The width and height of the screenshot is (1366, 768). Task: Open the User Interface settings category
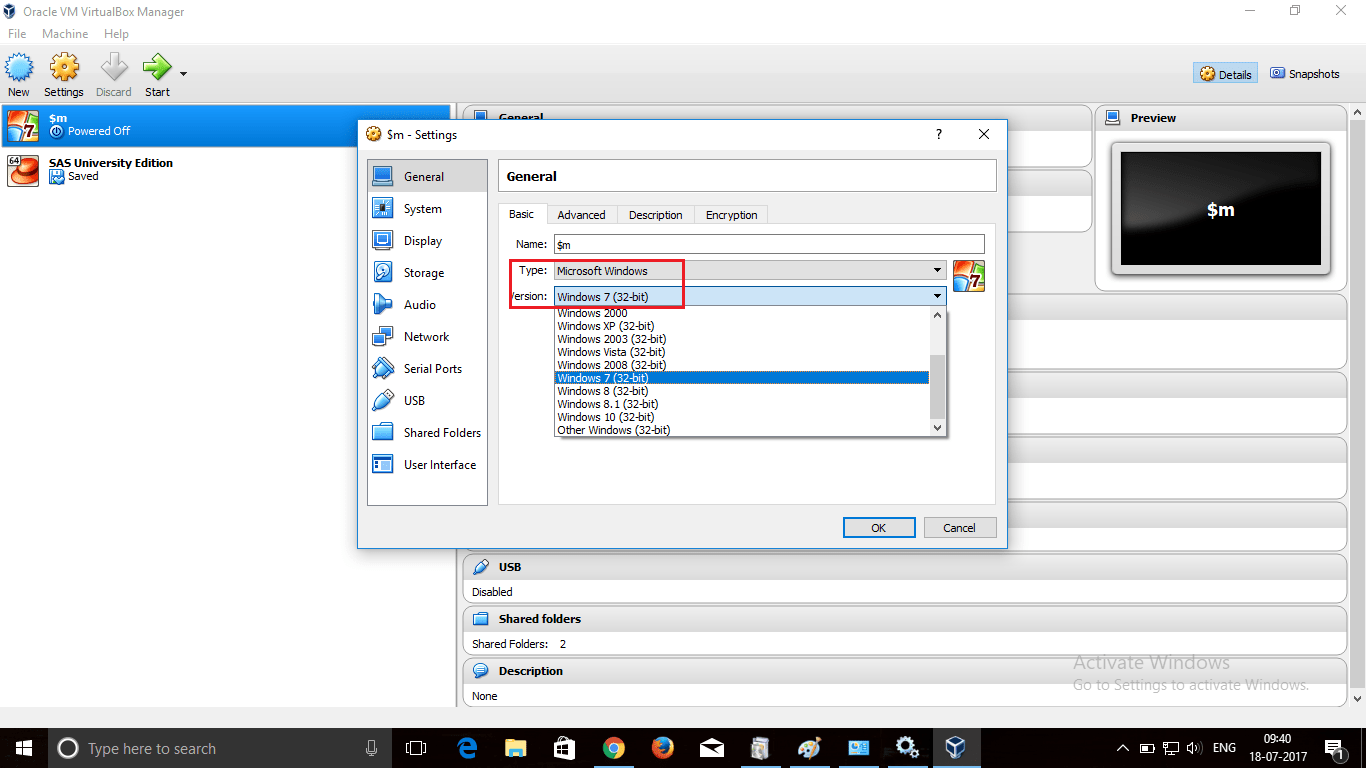tap(427, 465)
